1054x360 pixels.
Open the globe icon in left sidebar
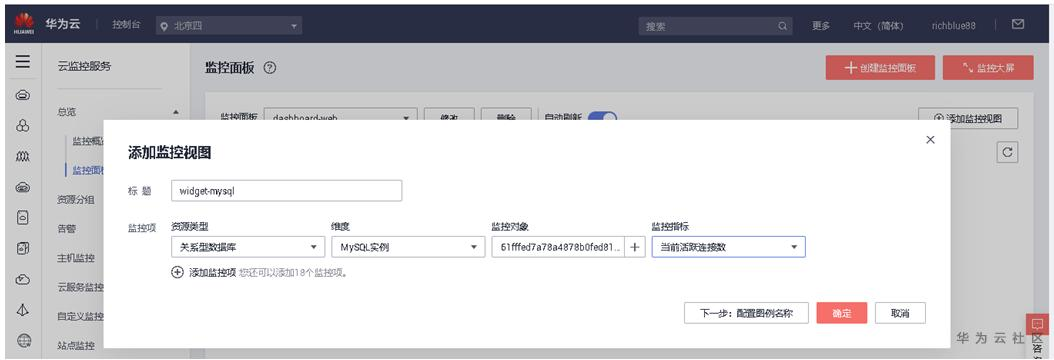click(24, 341)
